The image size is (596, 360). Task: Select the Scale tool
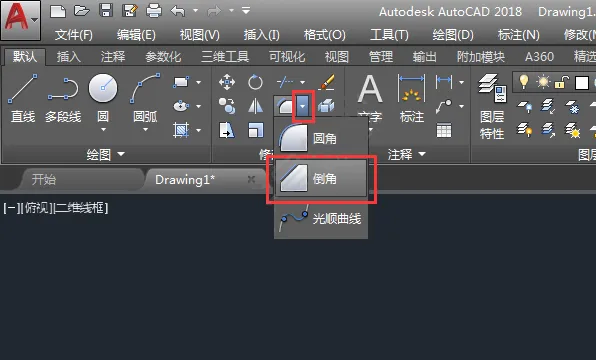tap(255, 130)
